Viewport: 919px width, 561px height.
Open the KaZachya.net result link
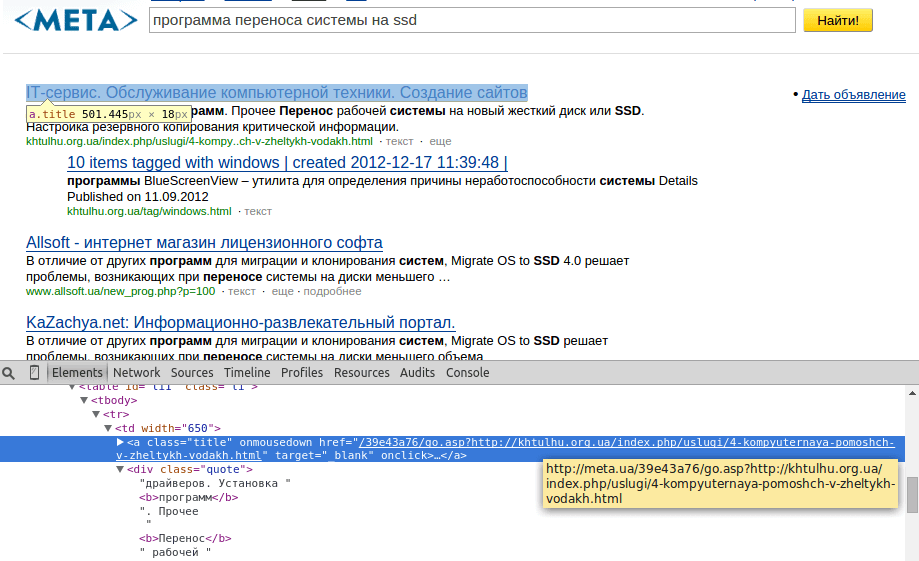coord(240,323)
